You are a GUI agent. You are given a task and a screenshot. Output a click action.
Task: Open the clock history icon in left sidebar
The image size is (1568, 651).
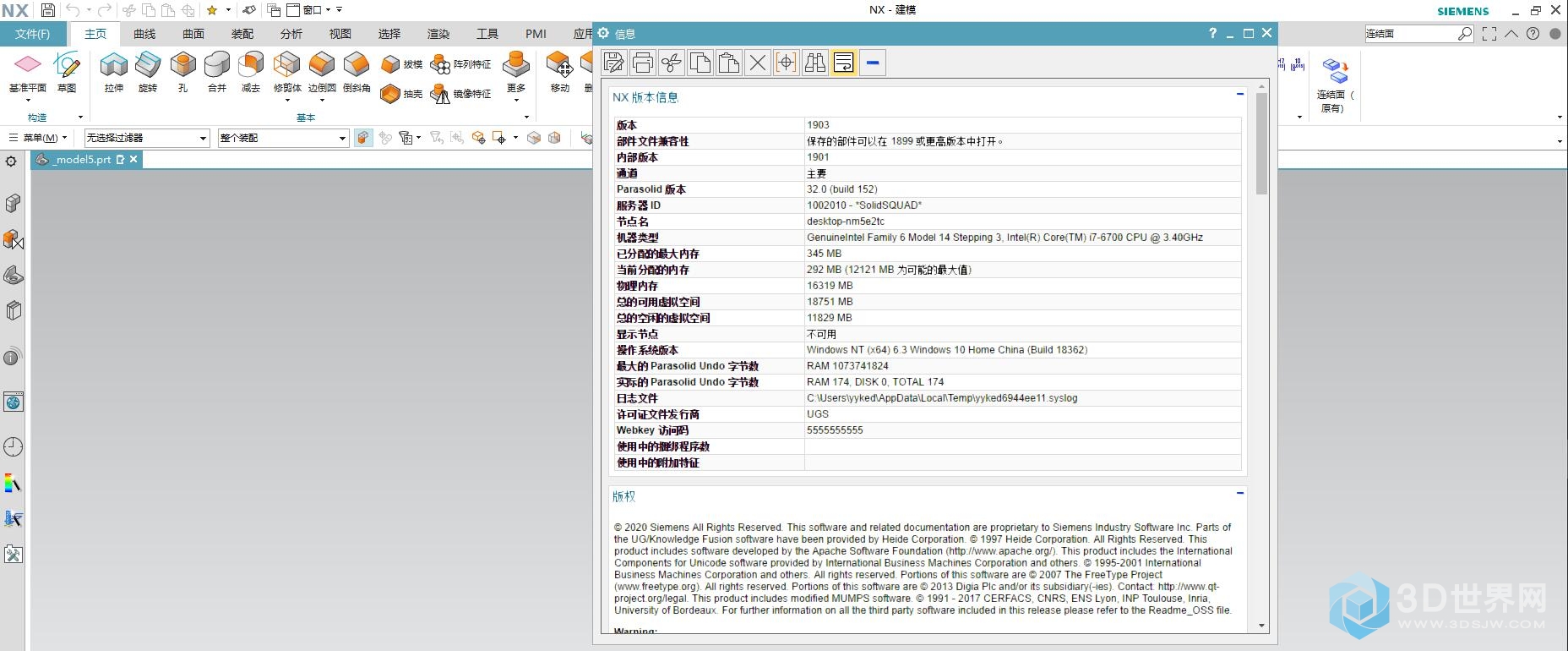point(13,446)
